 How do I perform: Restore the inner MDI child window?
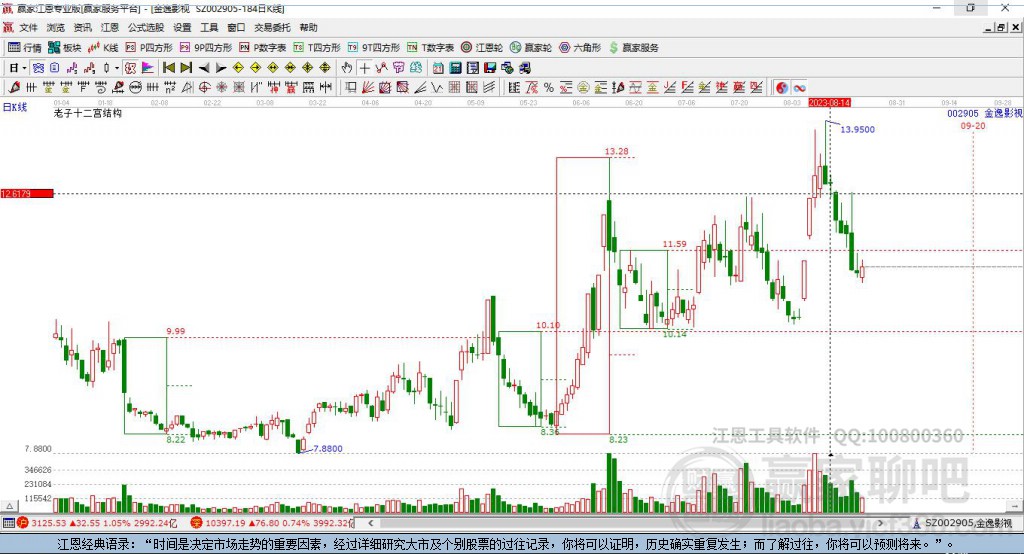click(1001, 27)
